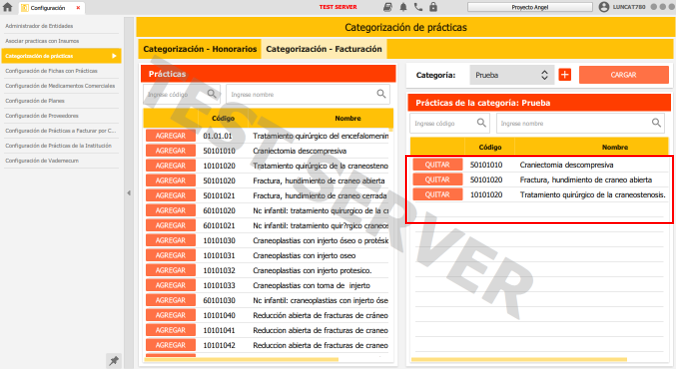Open notifications bell
The height and width of the screenshot is (369, 676).
(403, 7)
